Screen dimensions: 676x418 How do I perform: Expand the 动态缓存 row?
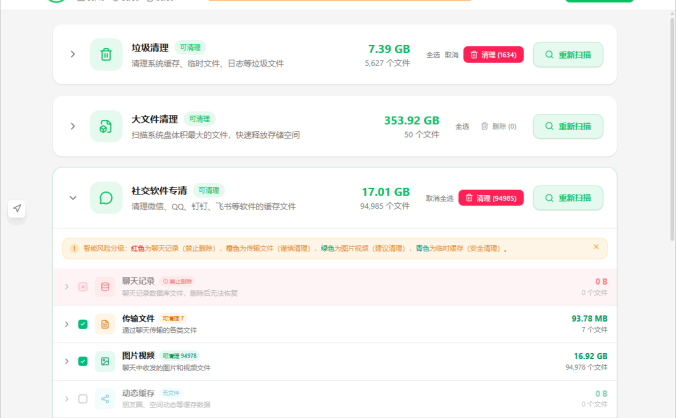(x=66, y=399)
